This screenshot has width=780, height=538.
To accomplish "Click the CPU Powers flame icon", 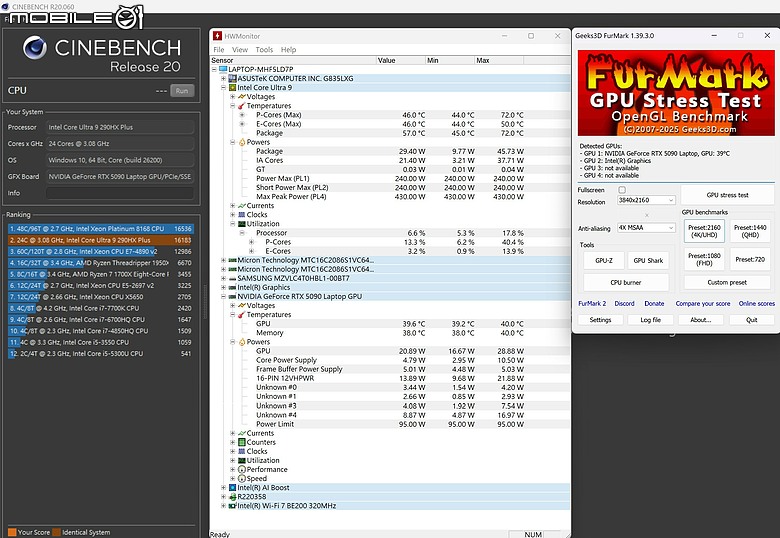I will [x=242, y=142].
